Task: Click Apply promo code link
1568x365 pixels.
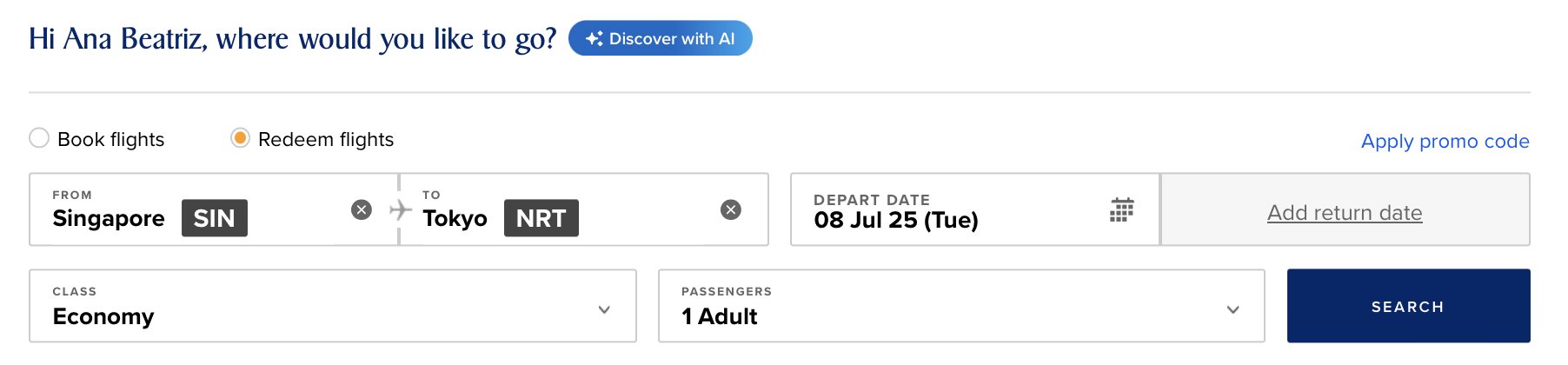Action: pyautogui.click(x=1445, y=141)
